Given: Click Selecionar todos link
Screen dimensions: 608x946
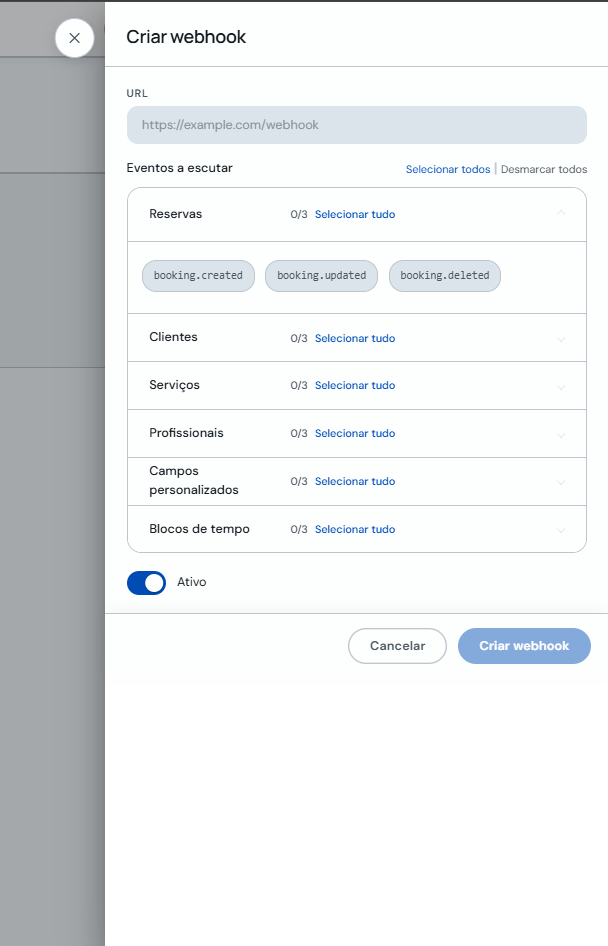Looking at the screenshot, I should (x=448, y=170).
